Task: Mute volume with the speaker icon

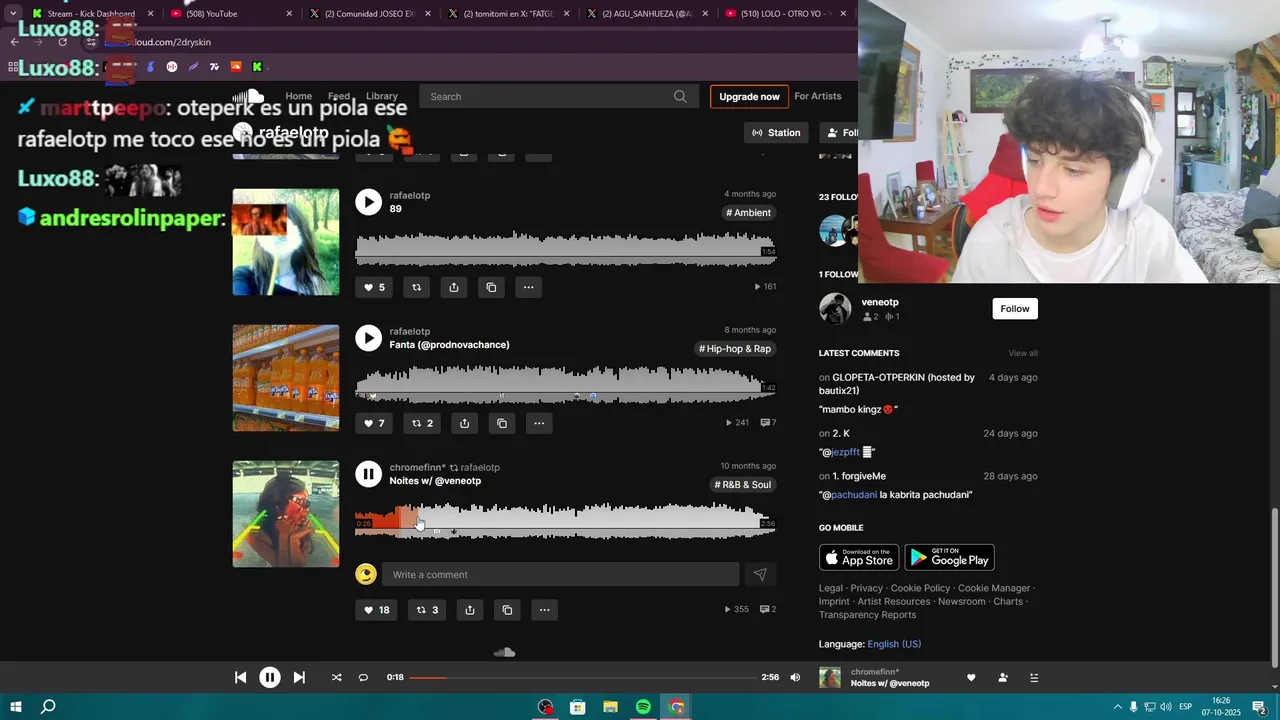Action: (795, 677)
